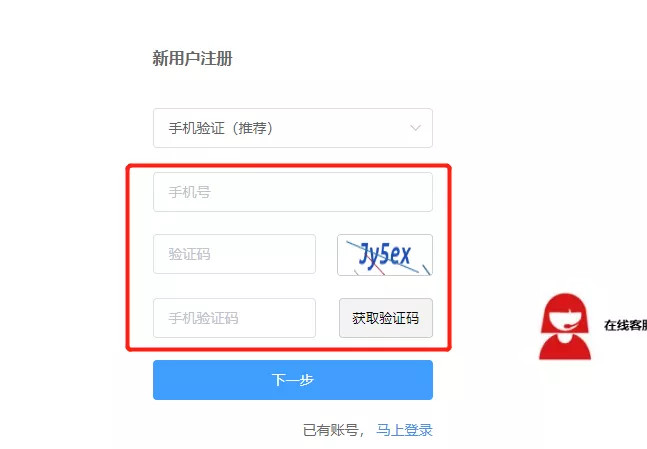This screenshot has width=647, height=449.
Task: Request an SMS code via 获取验证码
Action: (386, 318)
